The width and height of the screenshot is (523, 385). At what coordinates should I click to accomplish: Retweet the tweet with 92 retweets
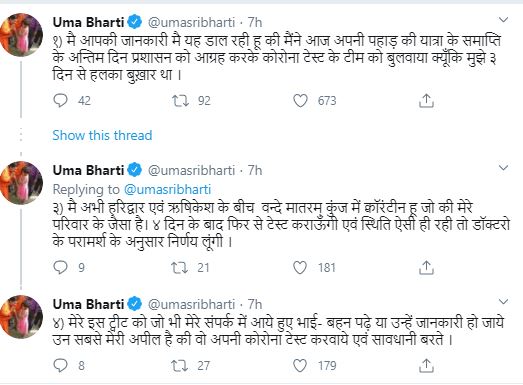[x=180, y=100]
